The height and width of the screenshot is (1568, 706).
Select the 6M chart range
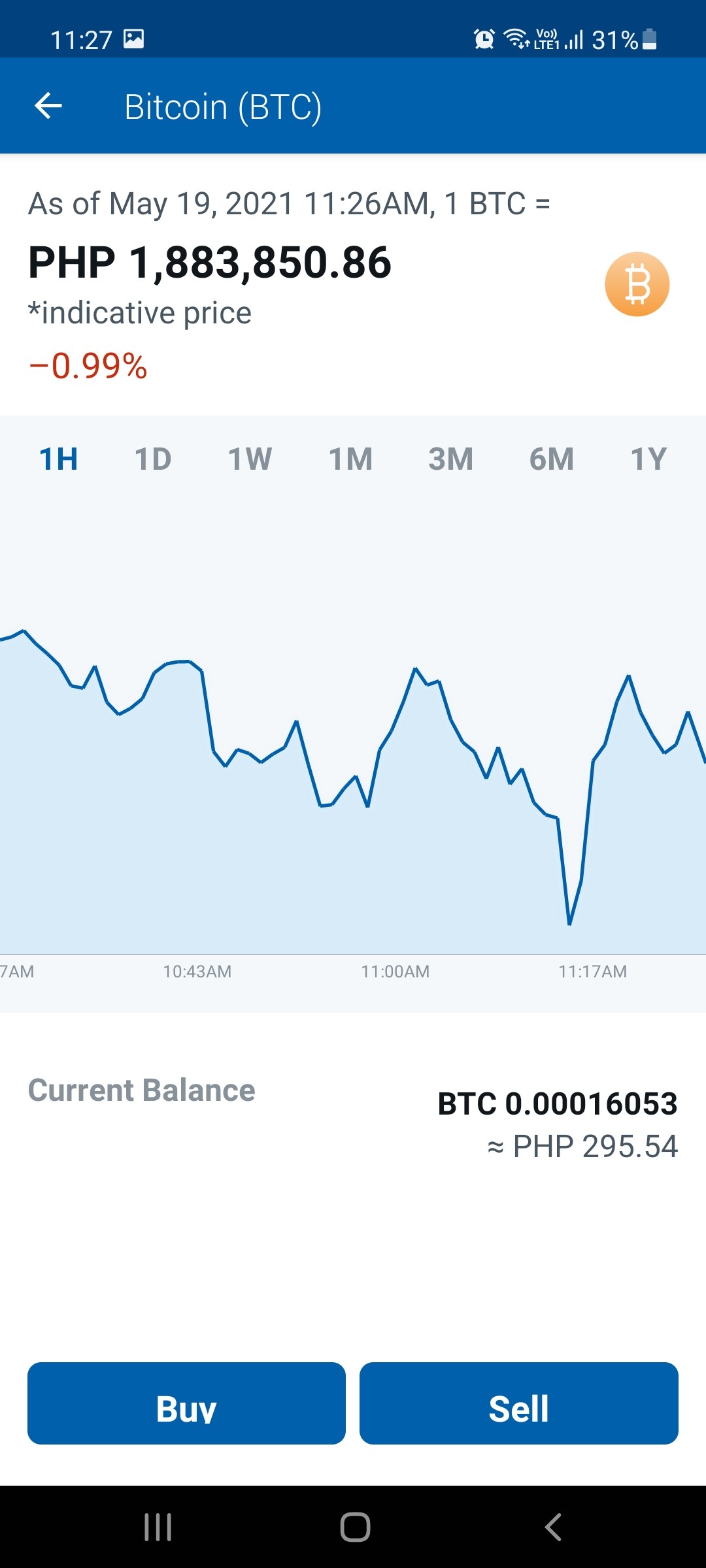(x=552, y=459)
